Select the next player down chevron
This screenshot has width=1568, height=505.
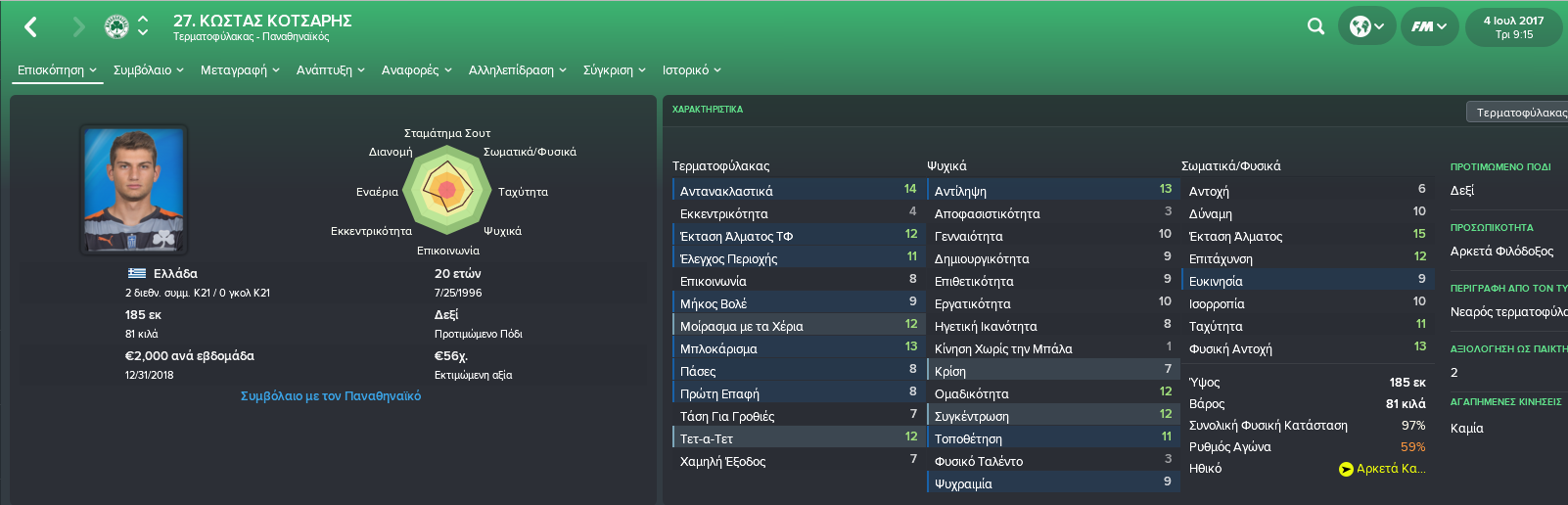coord(143,33)
